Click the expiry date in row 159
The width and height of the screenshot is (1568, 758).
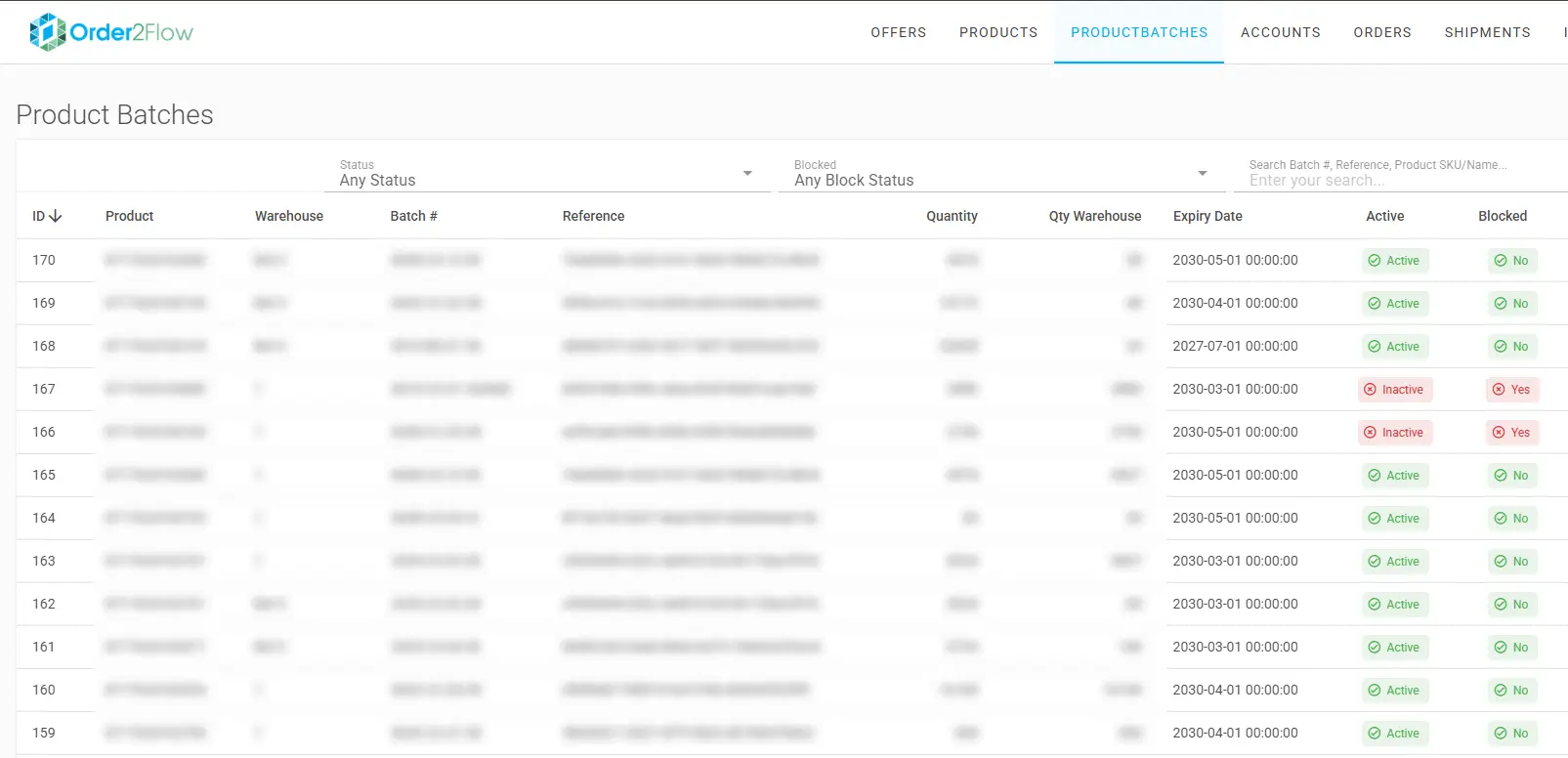tap(1236, 734)
